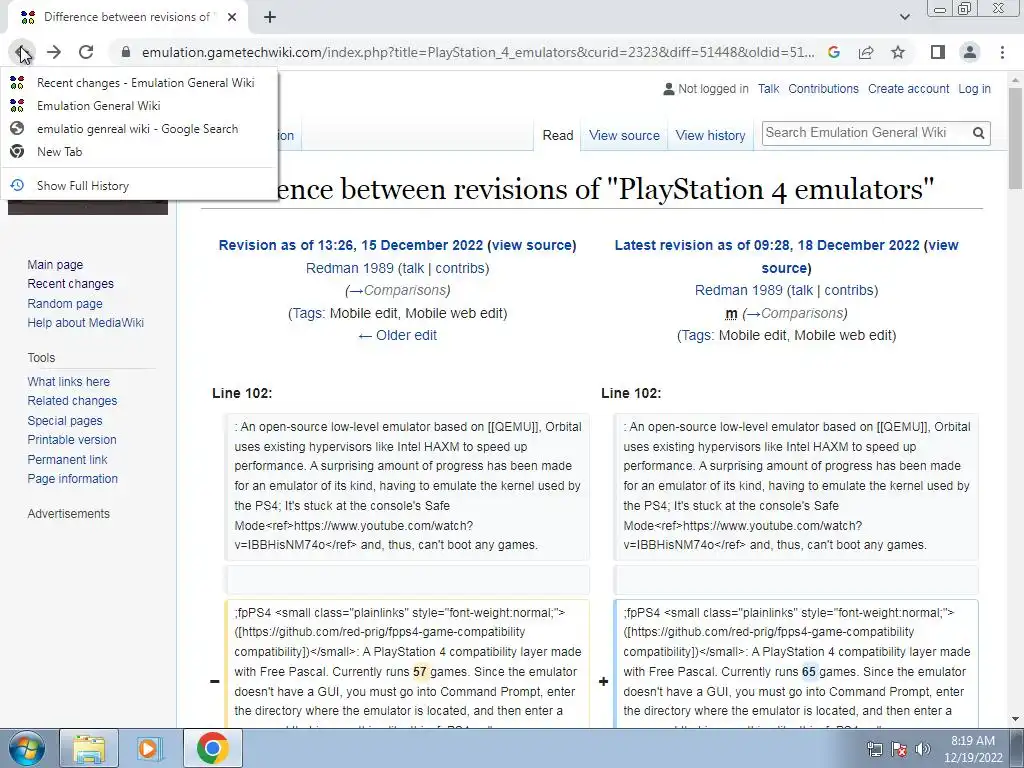Open the Chrome three-dot menu

pos(1002,52)
